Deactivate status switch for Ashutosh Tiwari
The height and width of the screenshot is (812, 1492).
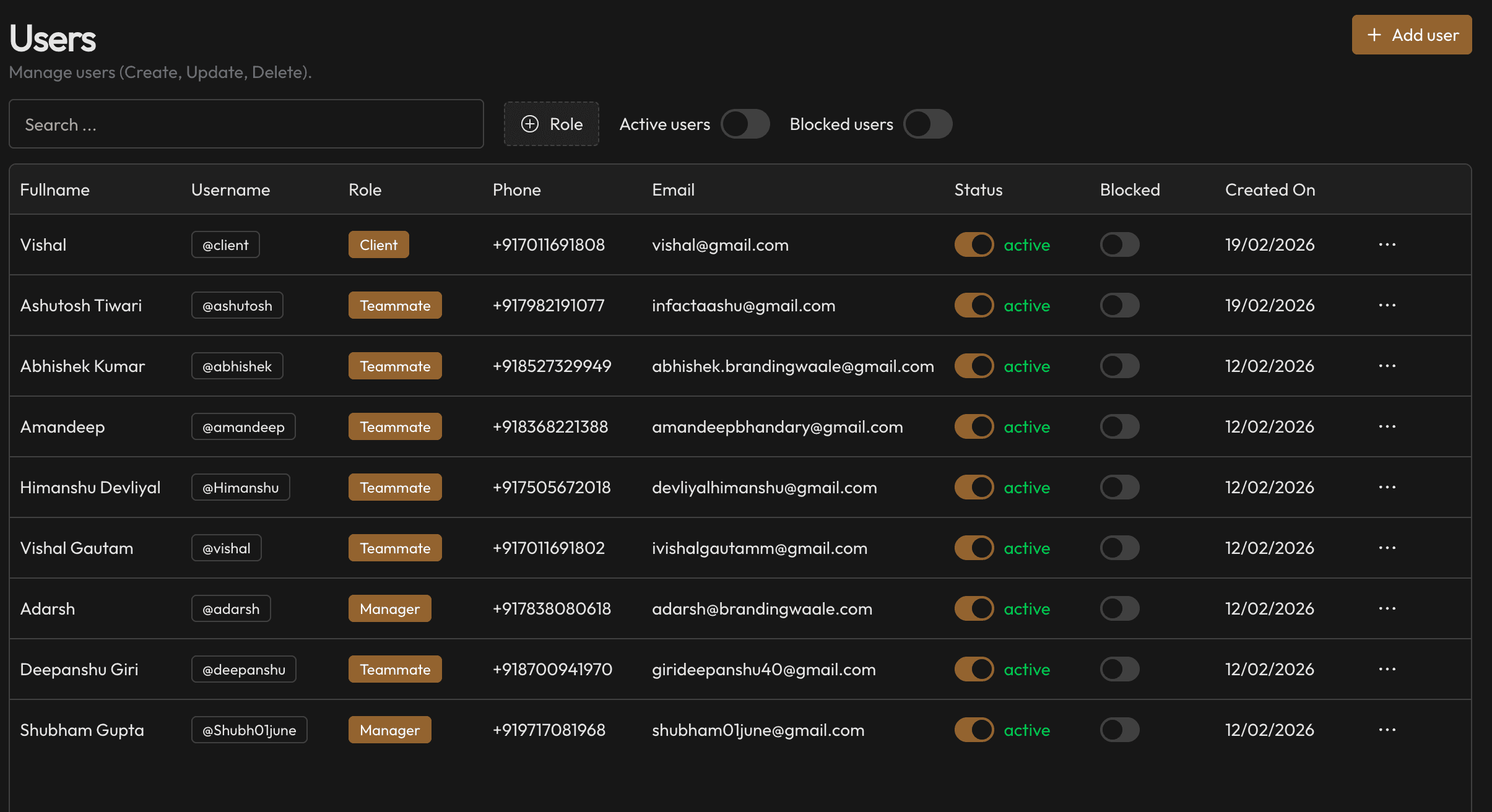point(974,305)
